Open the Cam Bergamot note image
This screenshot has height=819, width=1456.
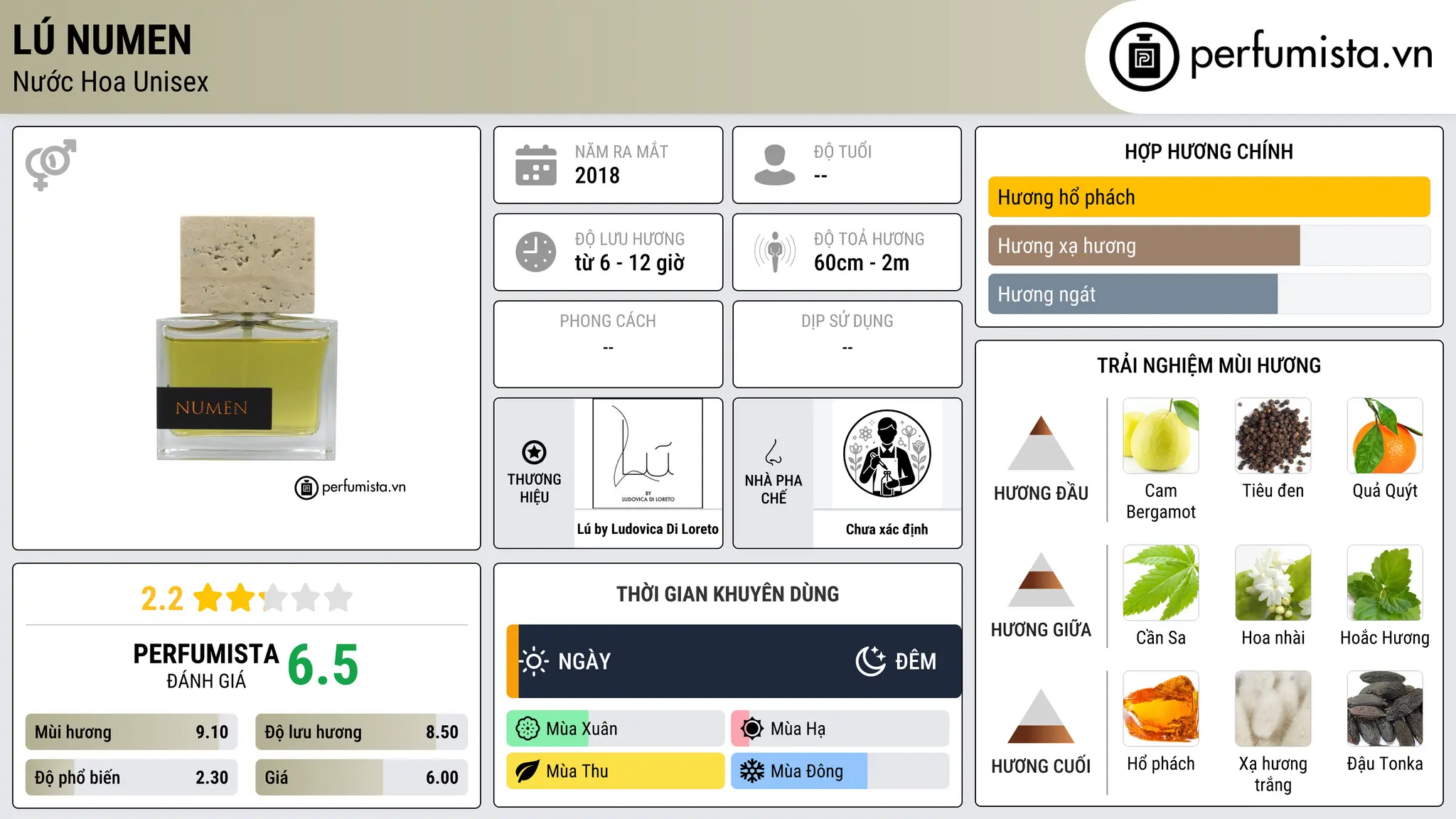coord(1161,436)
